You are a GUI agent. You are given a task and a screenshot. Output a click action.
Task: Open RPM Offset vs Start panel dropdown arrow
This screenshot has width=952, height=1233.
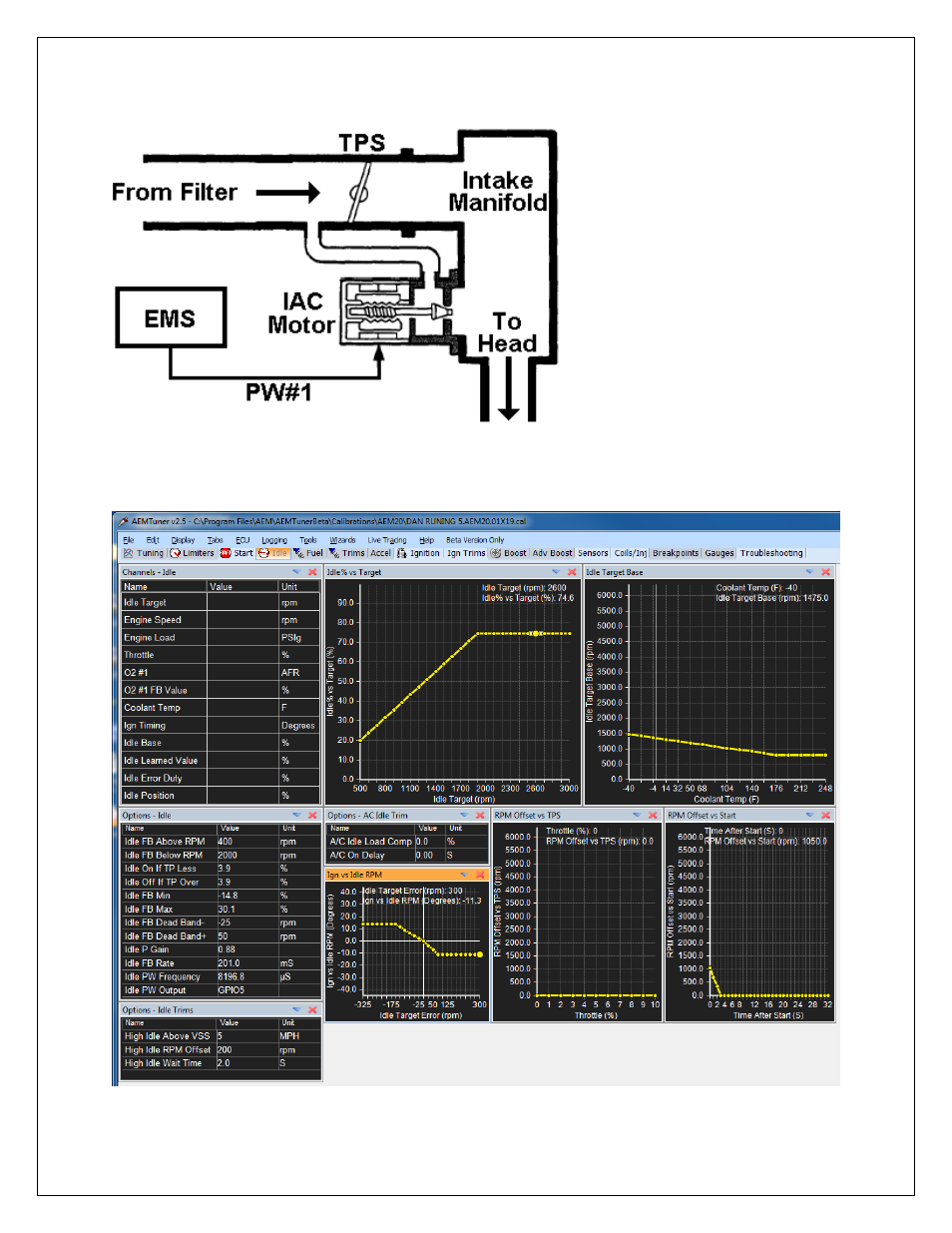pos(809,815)
